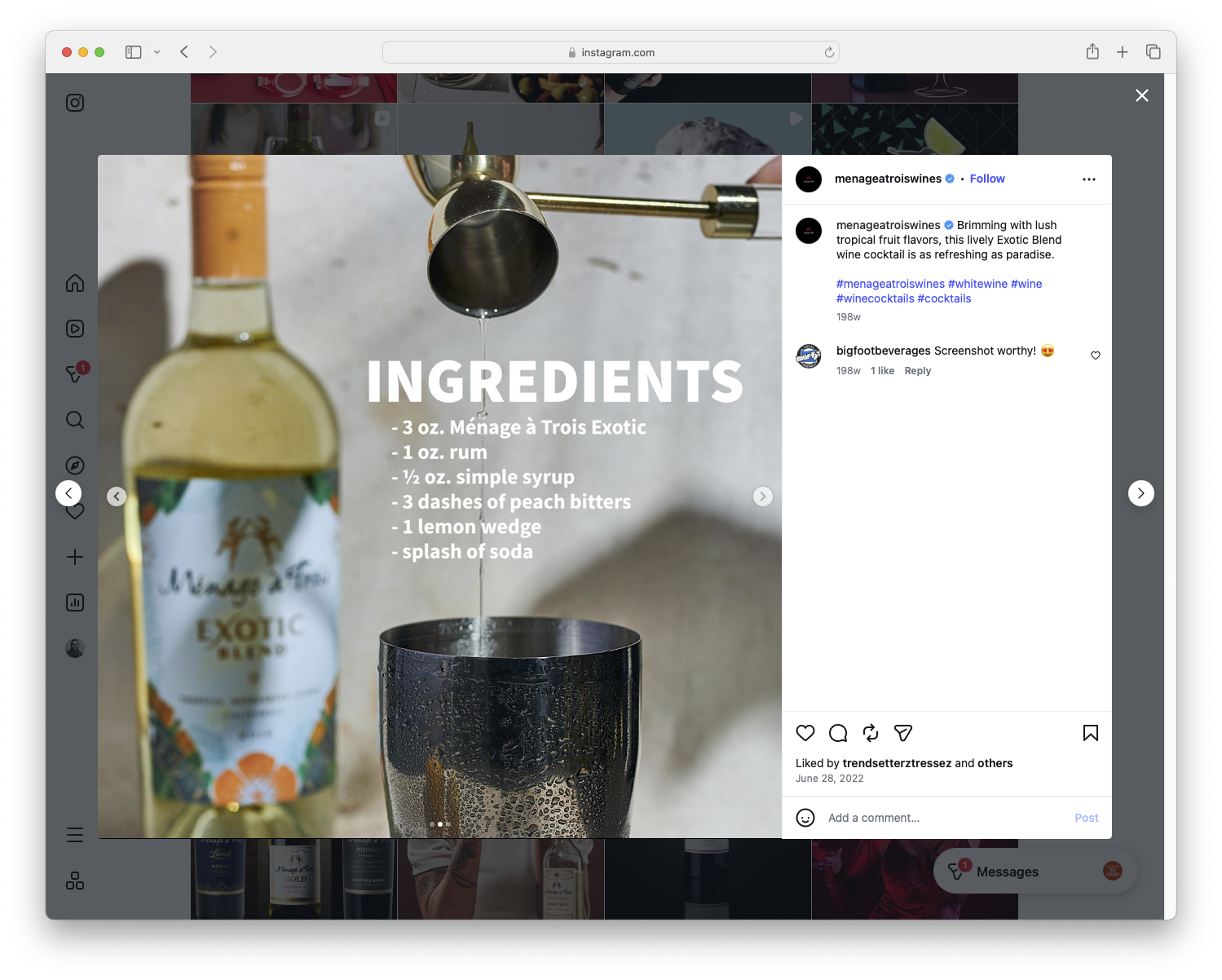Reload the page in Safari
This screenshot has height=980, width=1222.
coord(829,52)
